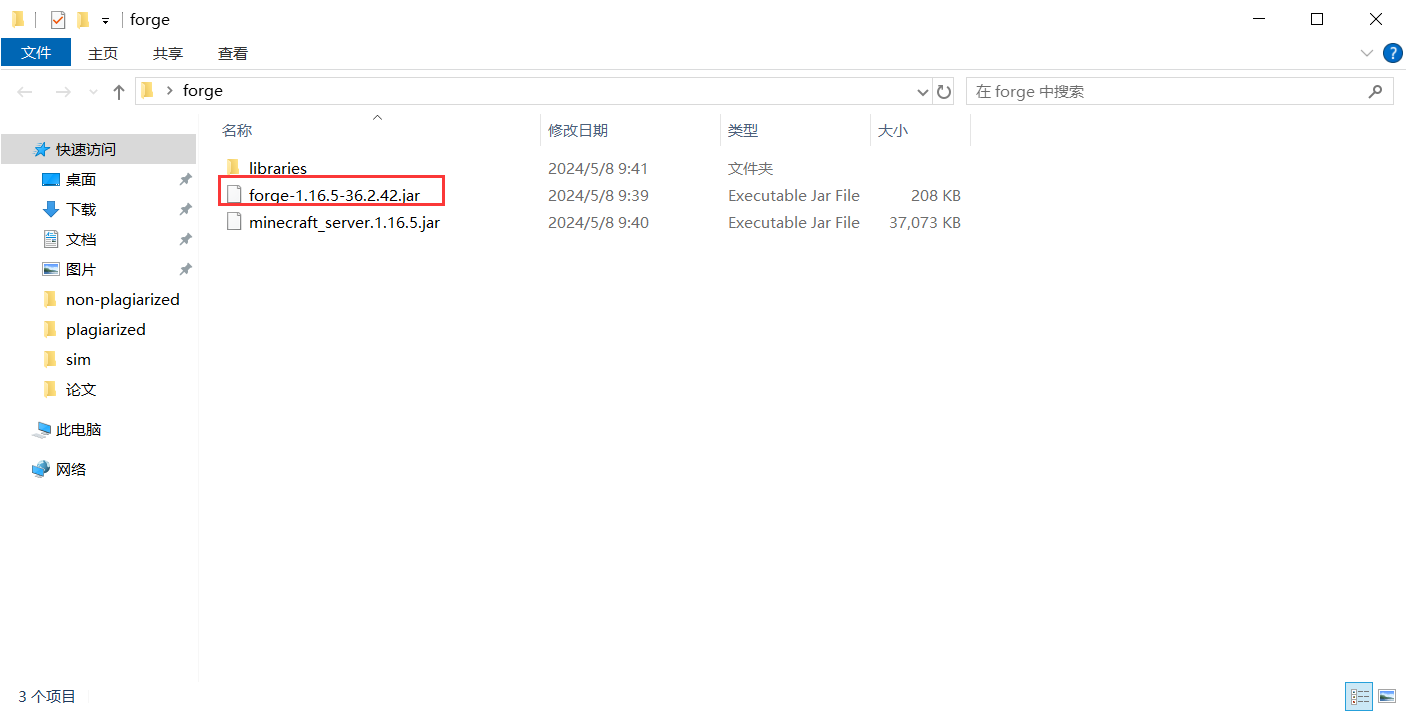The width and height of the screenshot is (1407, 712).
Task: Click the forge folder icon in address bar
Action: pos(148,91)
